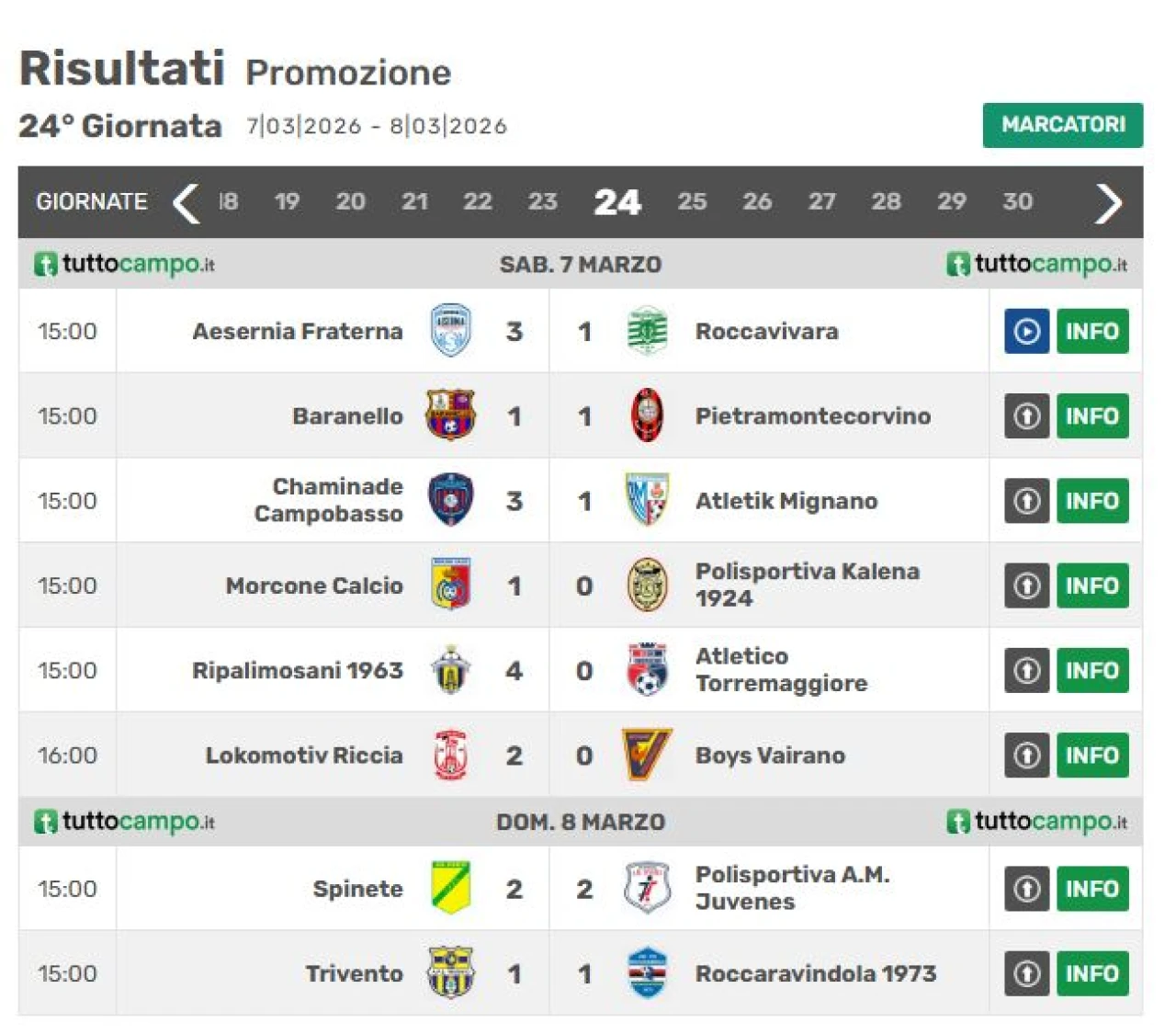Open the Pietramontecorvino team page

[812, 416]
